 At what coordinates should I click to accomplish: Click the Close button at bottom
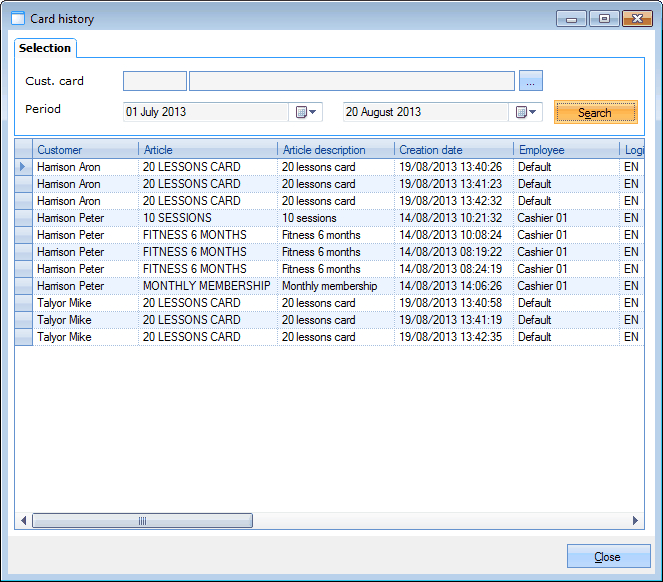[x=608, y=557]
